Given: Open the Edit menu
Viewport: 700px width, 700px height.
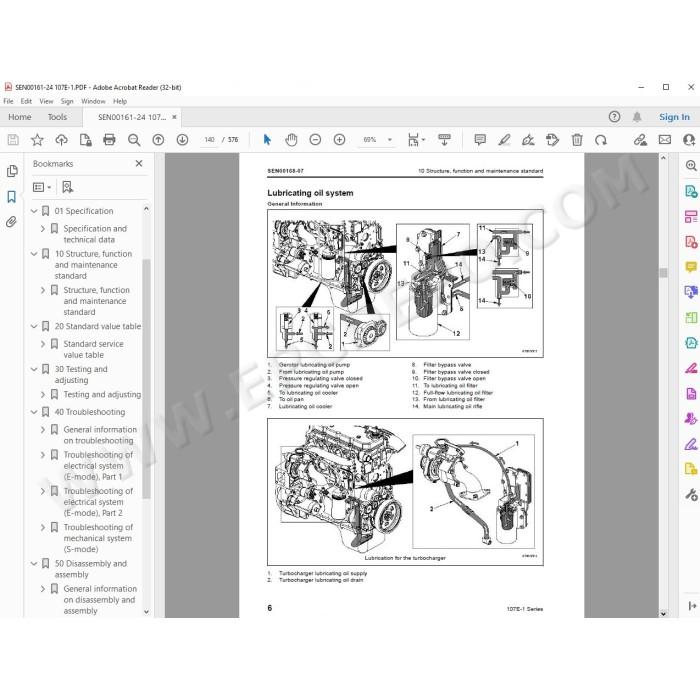Looking at the screenshot, I should point(26,101).
